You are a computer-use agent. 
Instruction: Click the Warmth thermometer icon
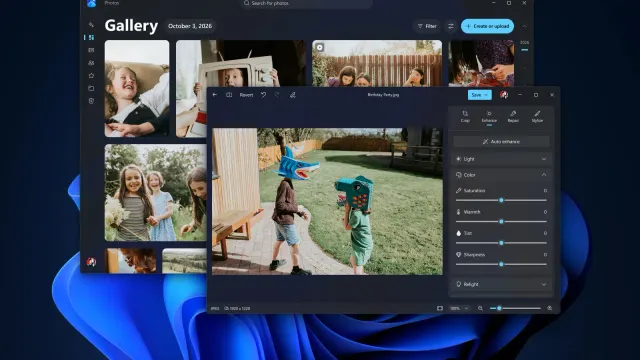click(x=458, y=212)
